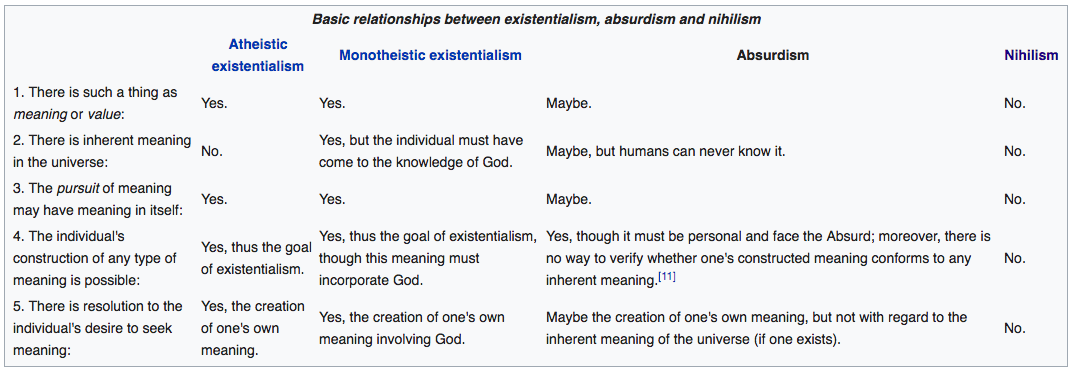Click 'knowledge of God' cell text
The image size is (1072, 371).
(x=421, y=151)
